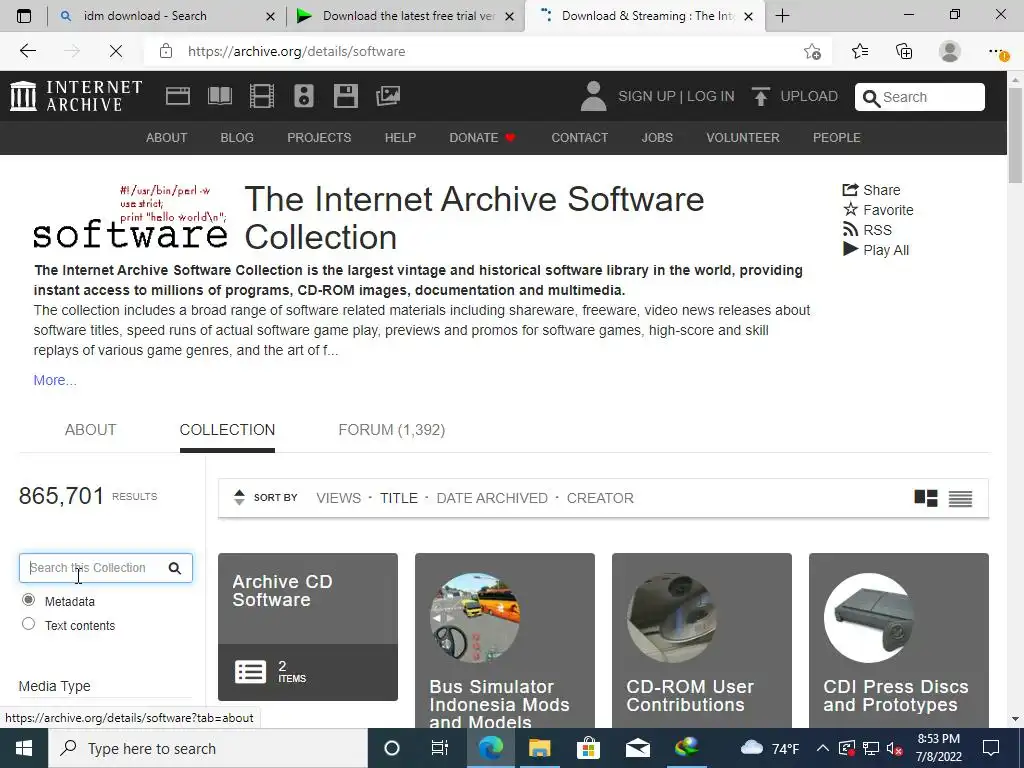Open browser Collections icon
Screen dimensions: 1024x768
[904, 51]
